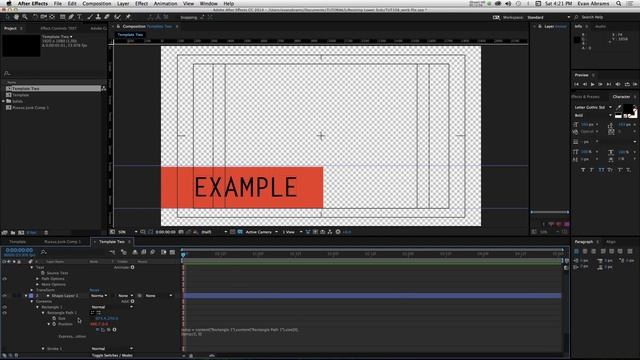Switch to the Character tab
Viewport: 640px width, 360px height.
tap(621, 97)
